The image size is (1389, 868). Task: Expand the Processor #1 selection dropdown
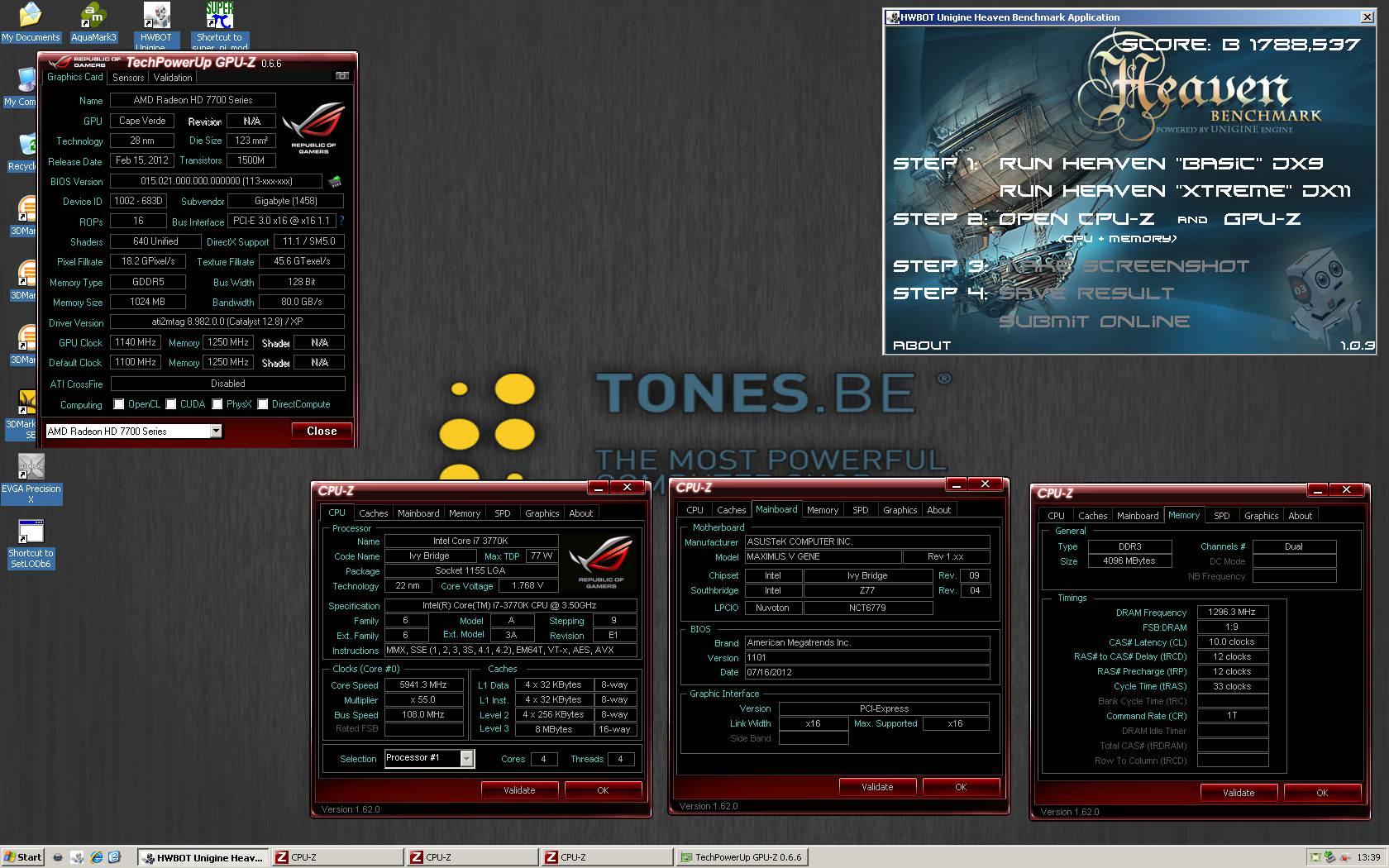466,758
